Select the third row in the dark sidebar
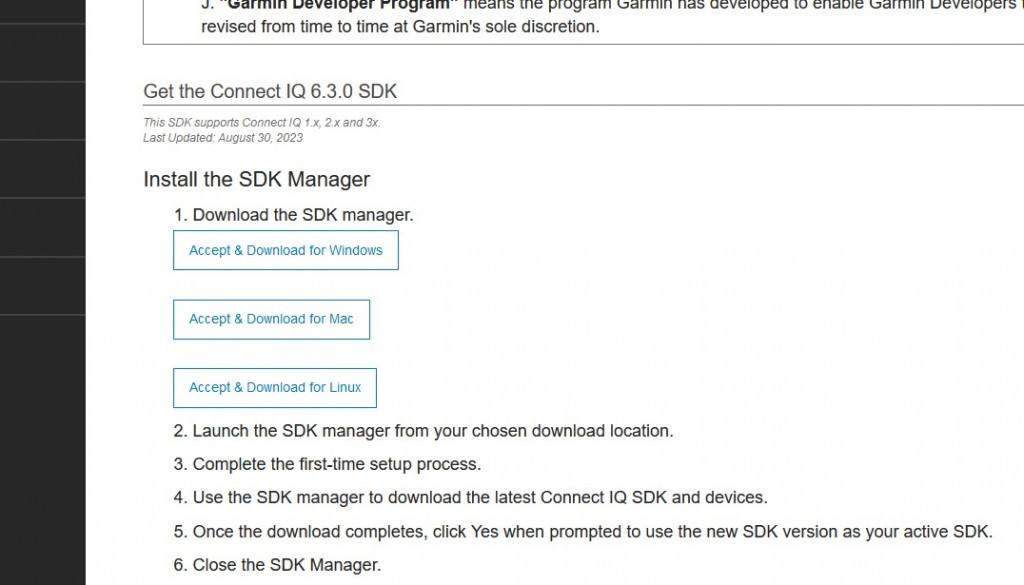 (42, 111)
